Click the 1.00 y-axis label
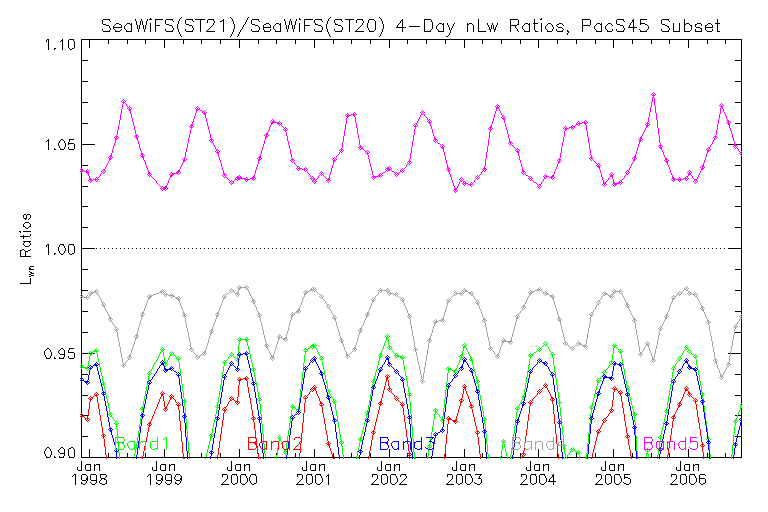The image size is (768, 512). [x=60, y=249]
